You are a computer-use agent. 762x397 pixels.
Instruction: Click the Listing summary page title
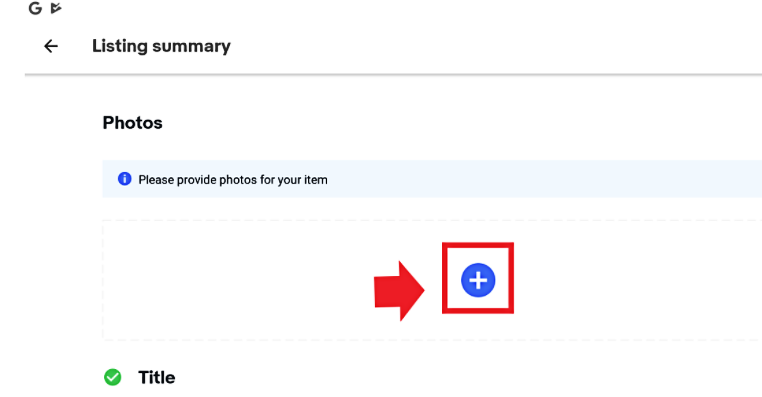tap(161, 46)
